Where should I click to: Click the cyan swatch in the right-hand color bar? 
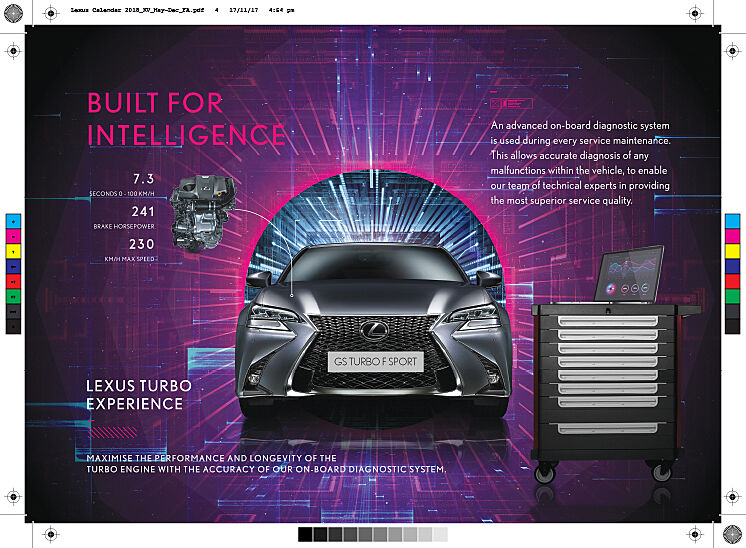click(x=732, y=221)
